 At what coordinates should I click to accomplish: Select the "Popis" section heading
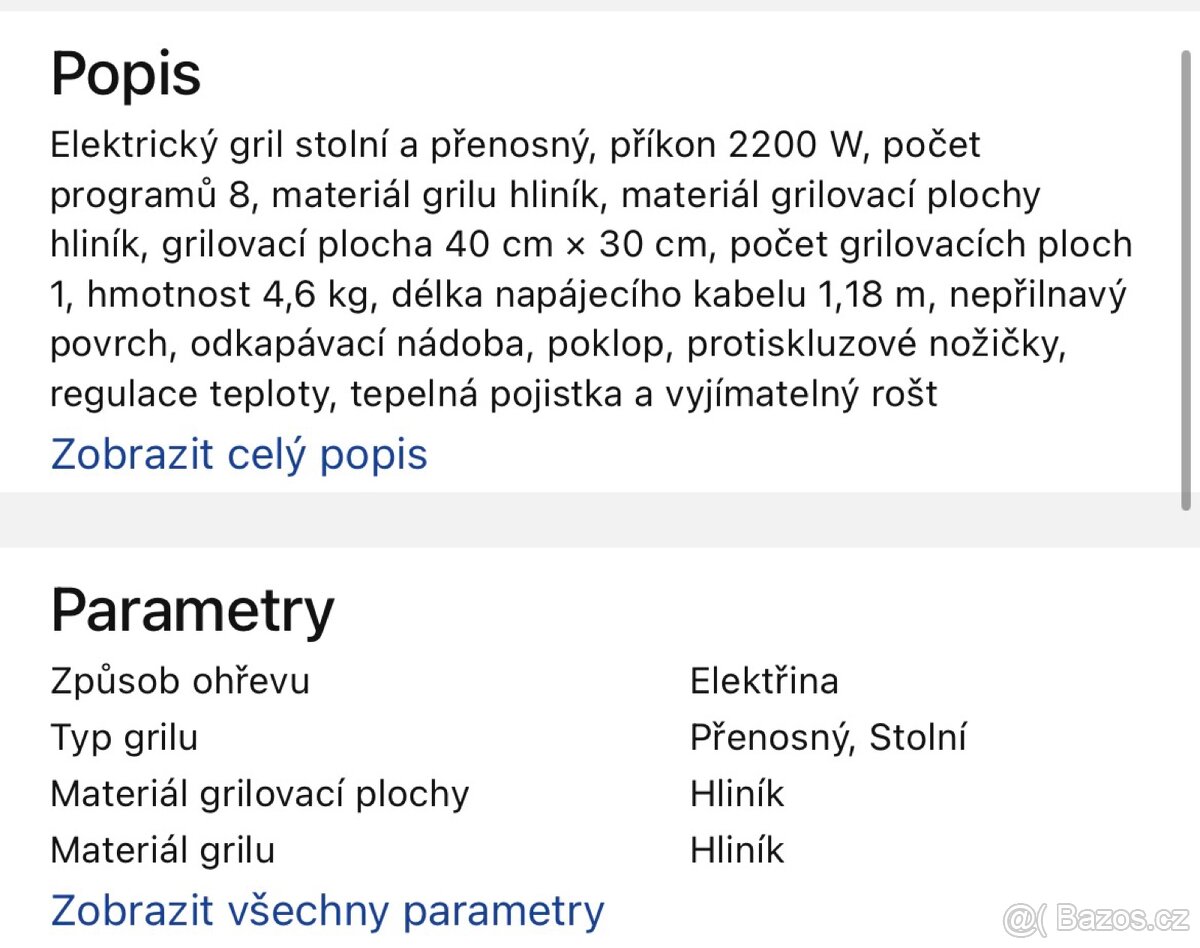point(125,73)
